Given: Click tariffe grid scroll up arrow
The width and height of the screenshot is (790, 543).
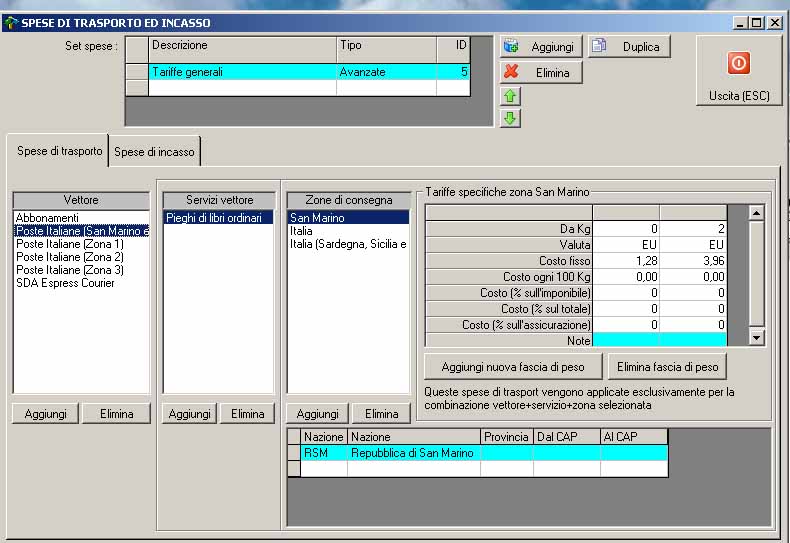Looking at the screenshot, I should pyautogui.click(x=756, y=213).
